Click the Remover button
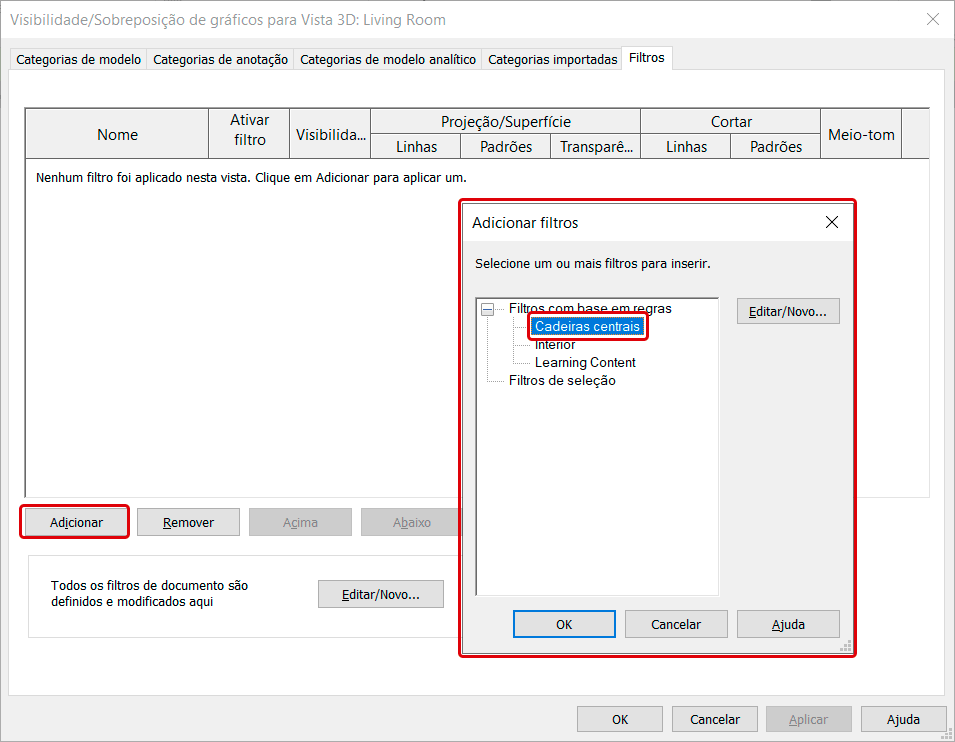Viewport: 955px width, 742px height. coord(189,522)
